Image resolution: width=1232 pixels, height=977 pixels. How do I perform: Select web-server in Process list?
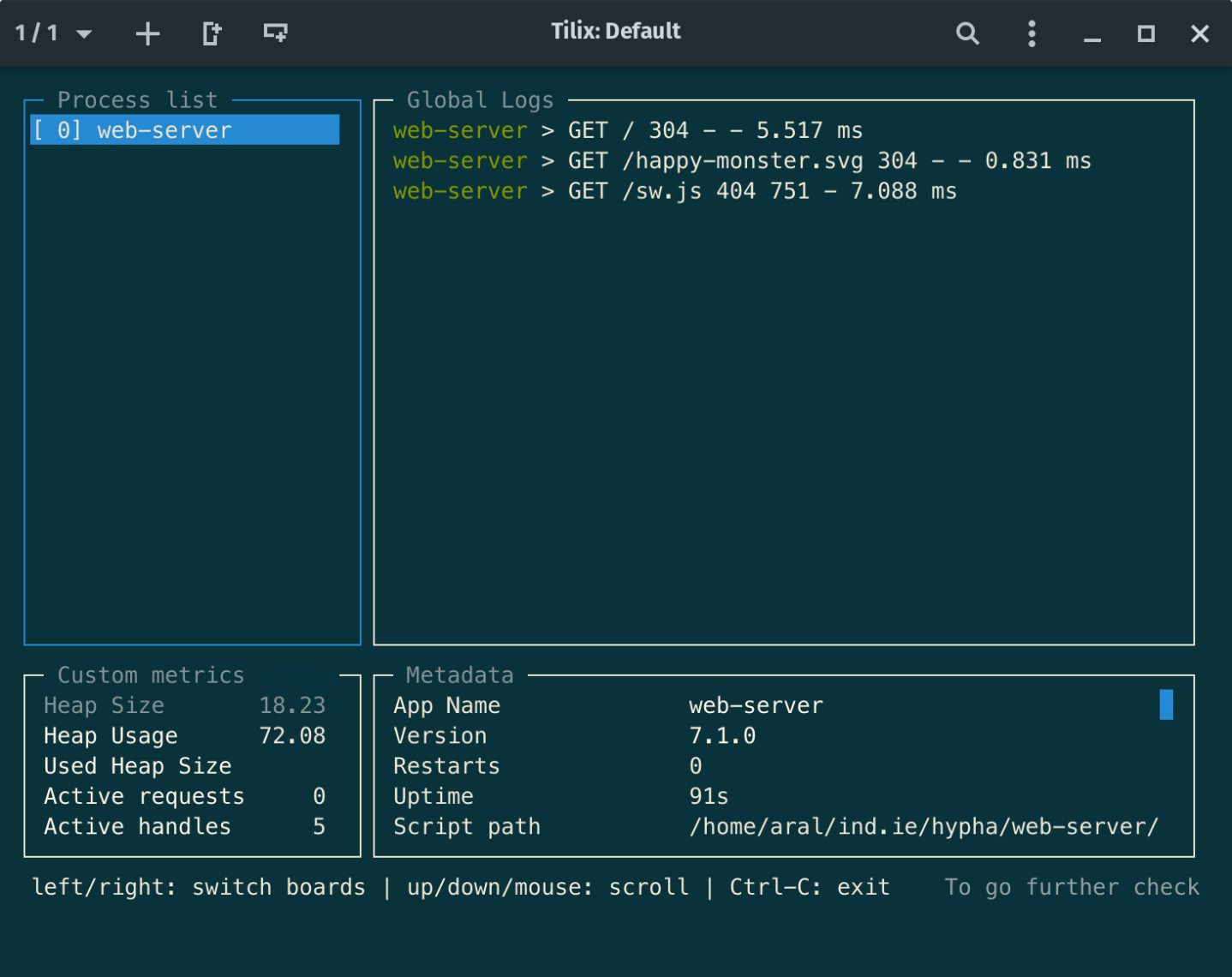[185, 130]
